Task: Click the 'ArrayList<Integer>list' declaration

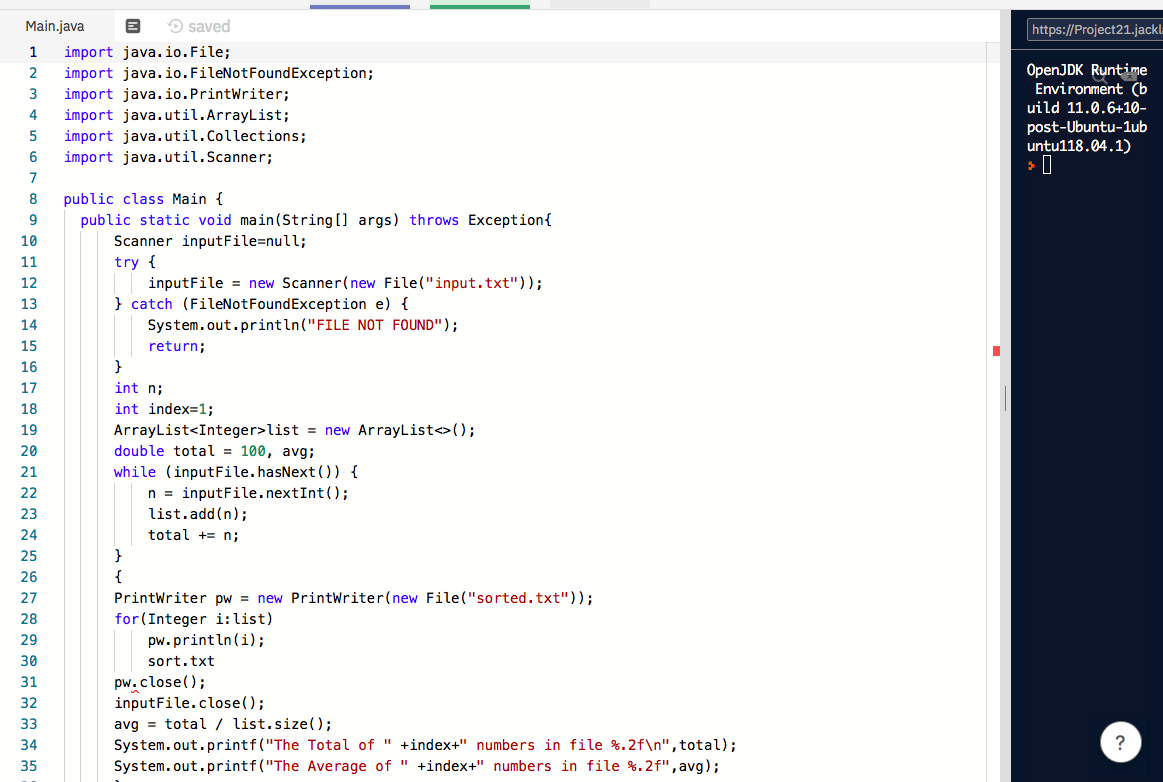Action: pos(294,430)
